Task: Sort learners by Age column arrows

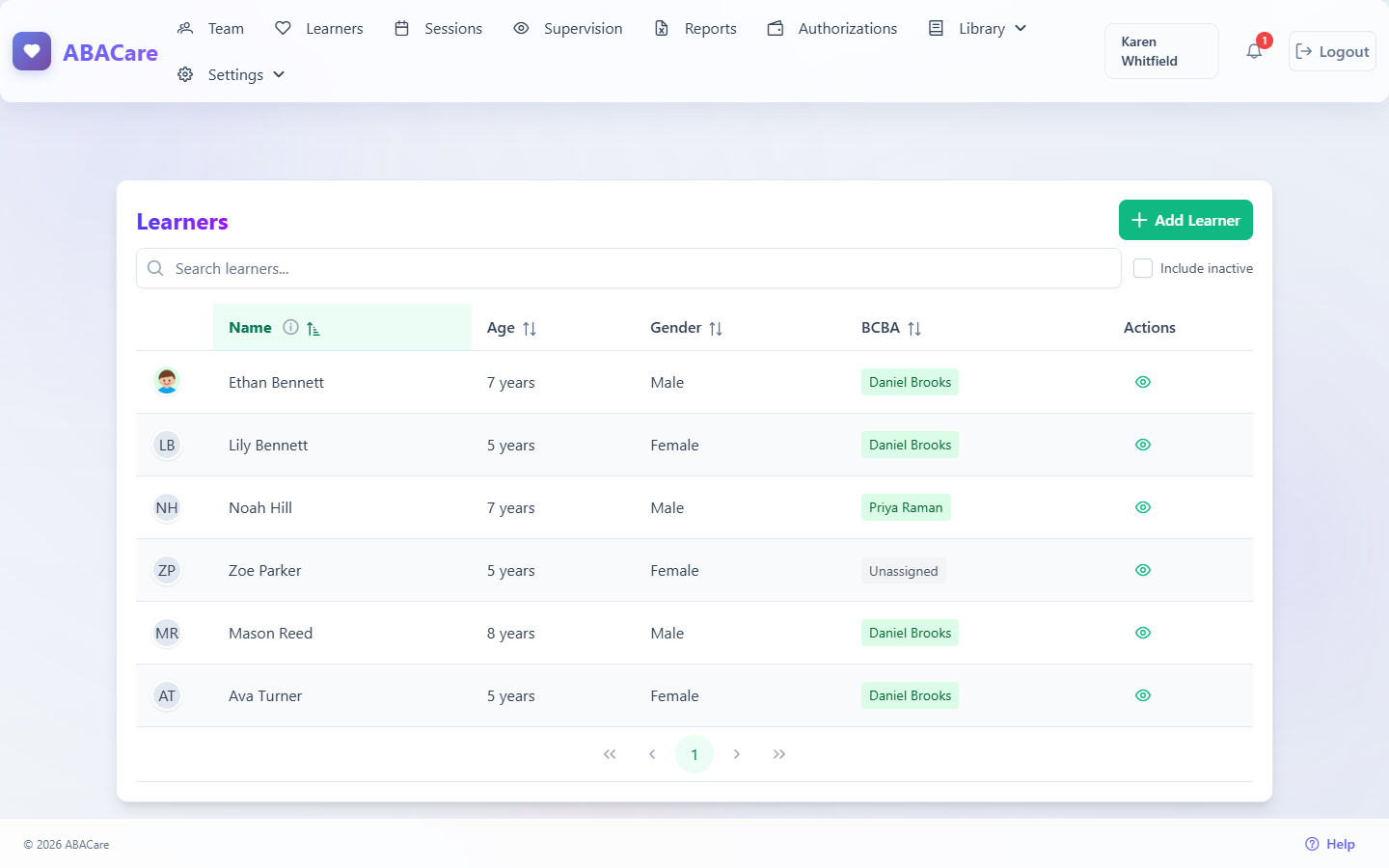Action: pos(530,329)
